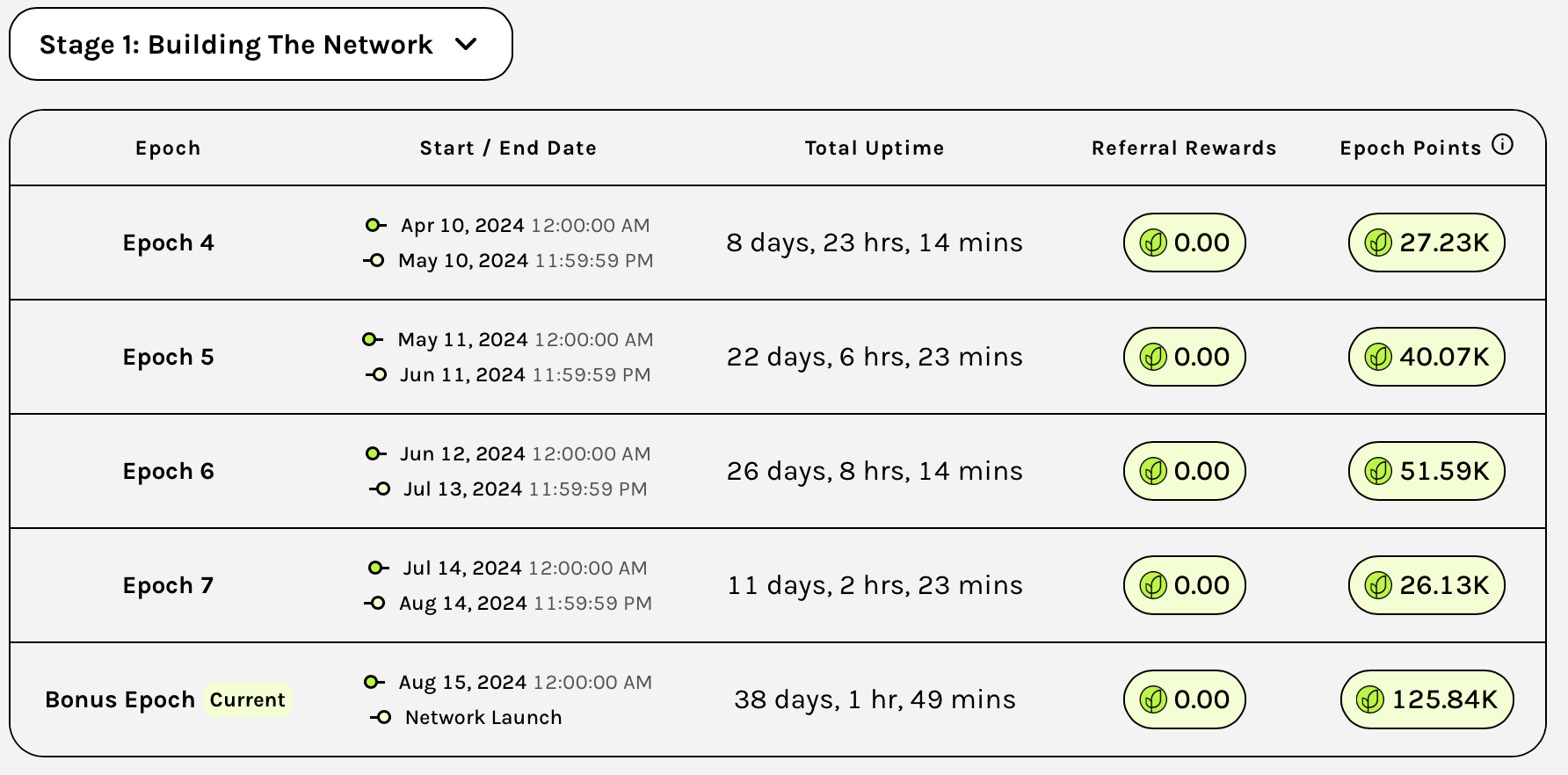Viewport: 1568px width, 775px height.
Task: Click the Epoch column header
Action: (x=168, y=148)
